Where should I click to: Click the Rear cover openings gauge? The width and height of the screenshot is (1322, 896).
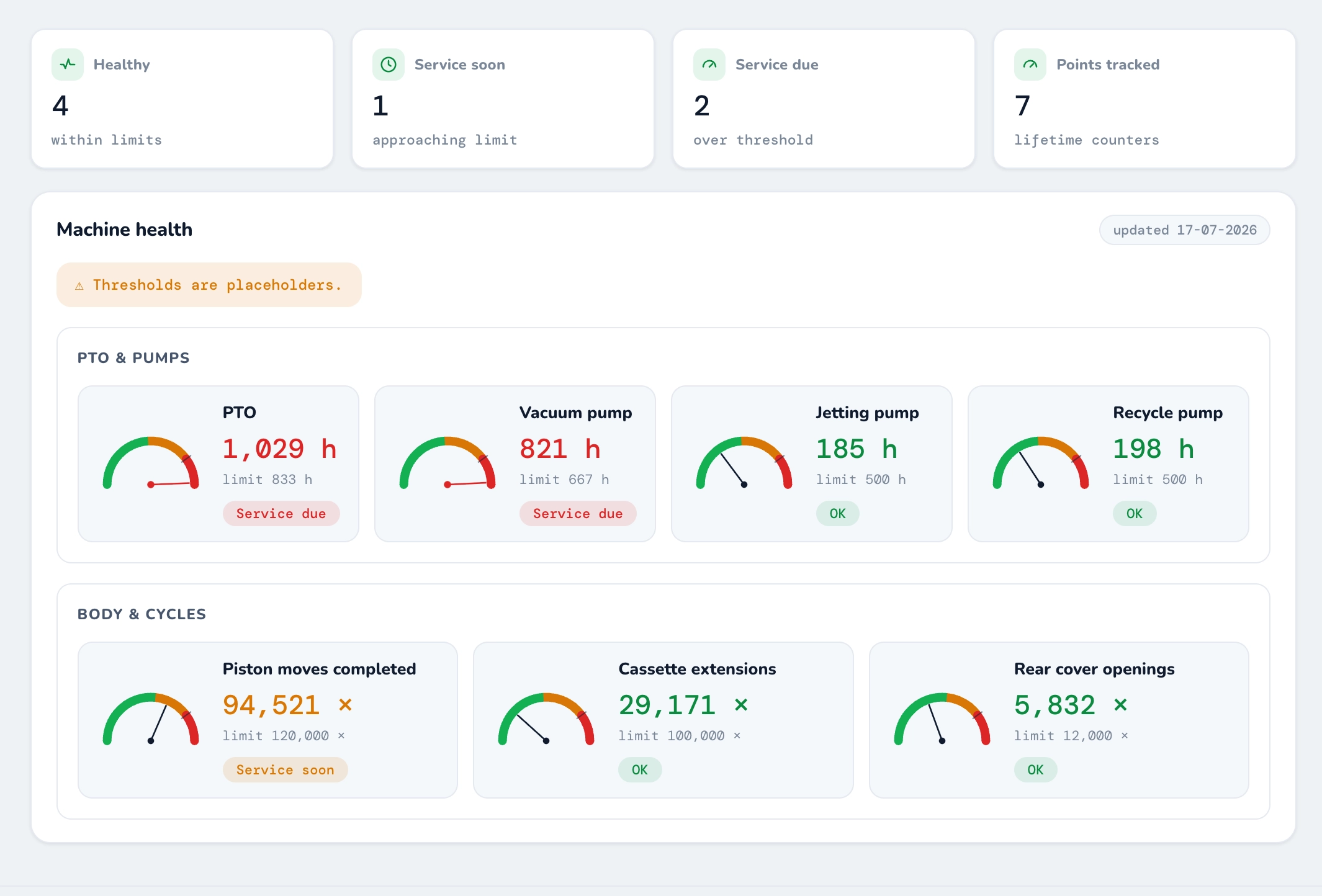click(942, 719)
